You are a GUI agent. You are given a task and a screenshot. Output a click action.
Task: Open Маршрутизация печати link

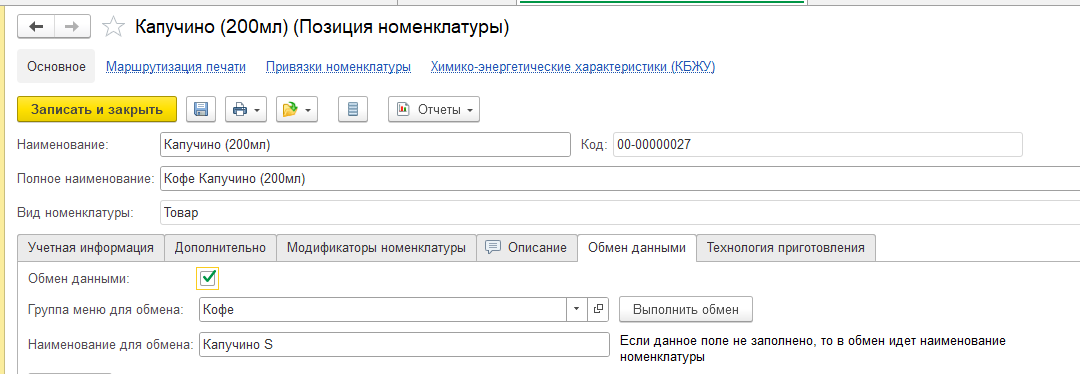[176, 67]
